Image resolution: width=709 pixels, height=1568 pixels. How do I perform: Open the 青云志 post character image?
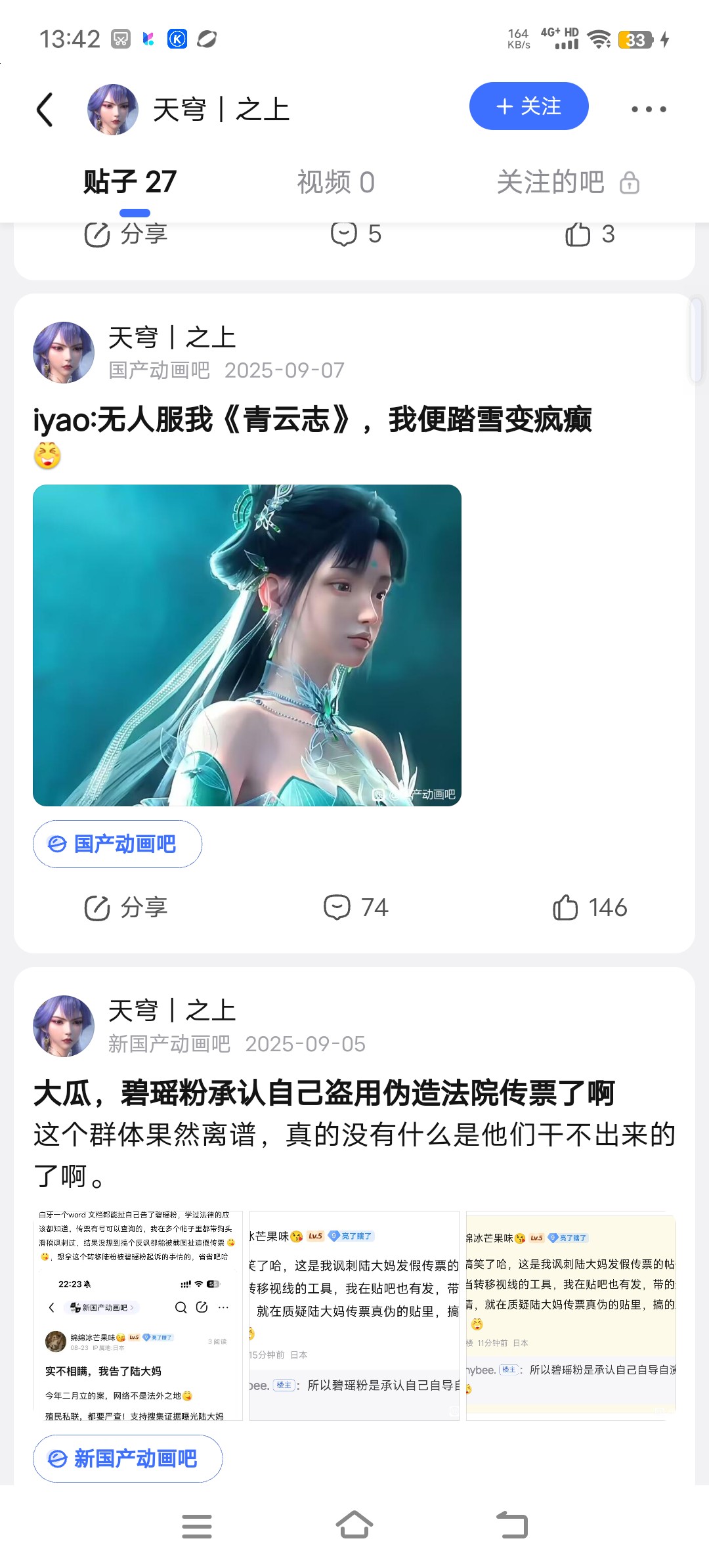tap(247, 645)
